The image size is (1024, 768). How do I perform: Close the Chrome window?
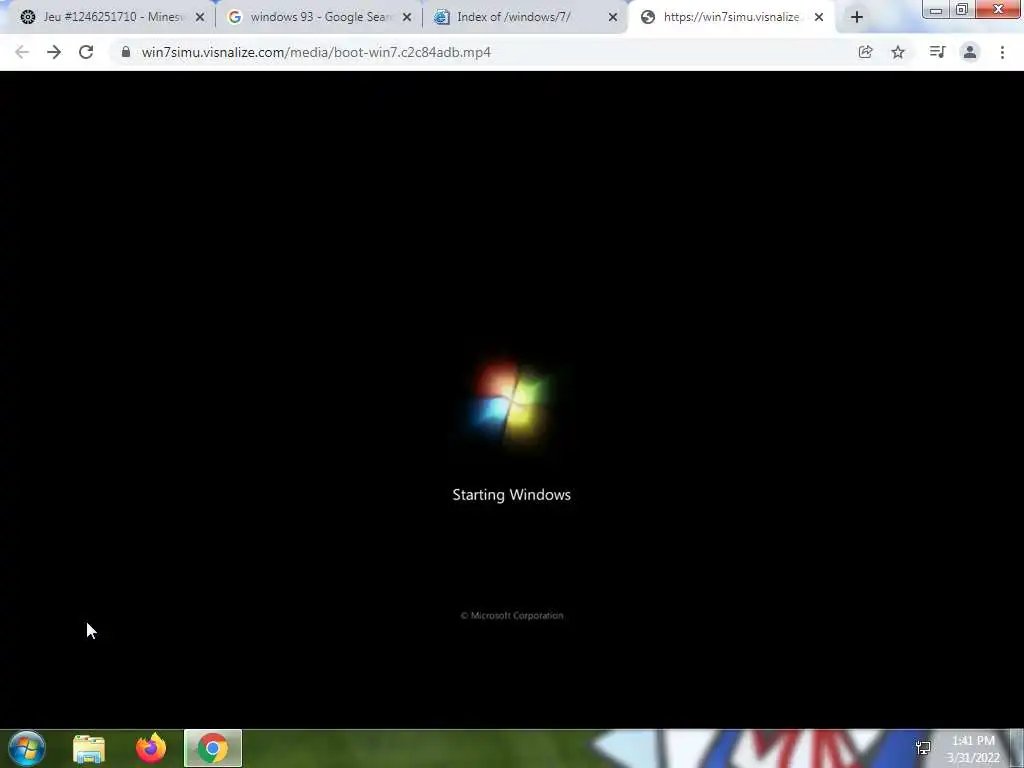[999, 9]
